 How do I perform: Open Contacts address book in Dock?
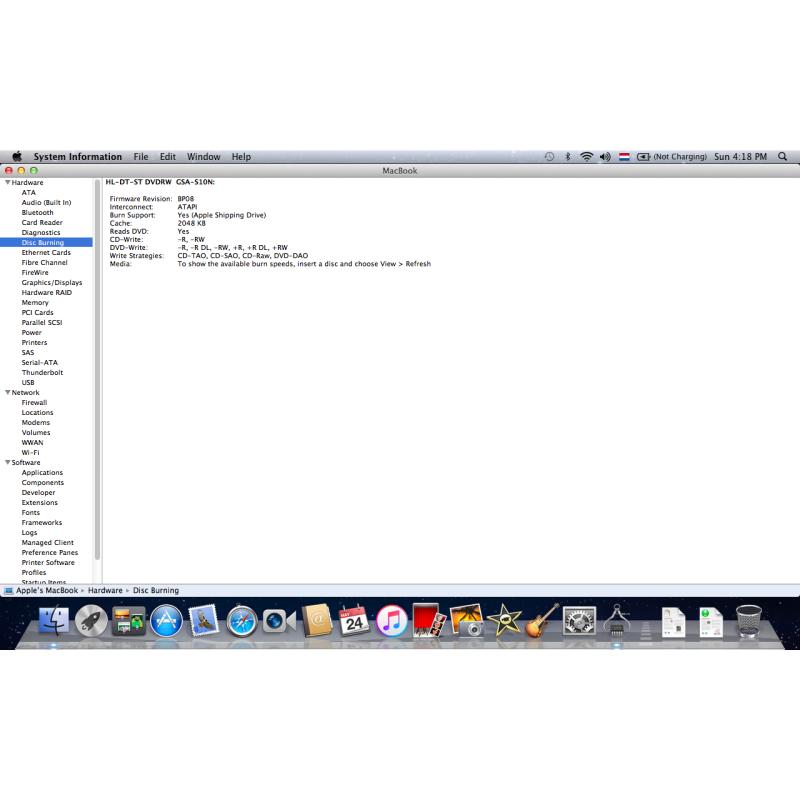pyautogui.click(x=317, y=620)
